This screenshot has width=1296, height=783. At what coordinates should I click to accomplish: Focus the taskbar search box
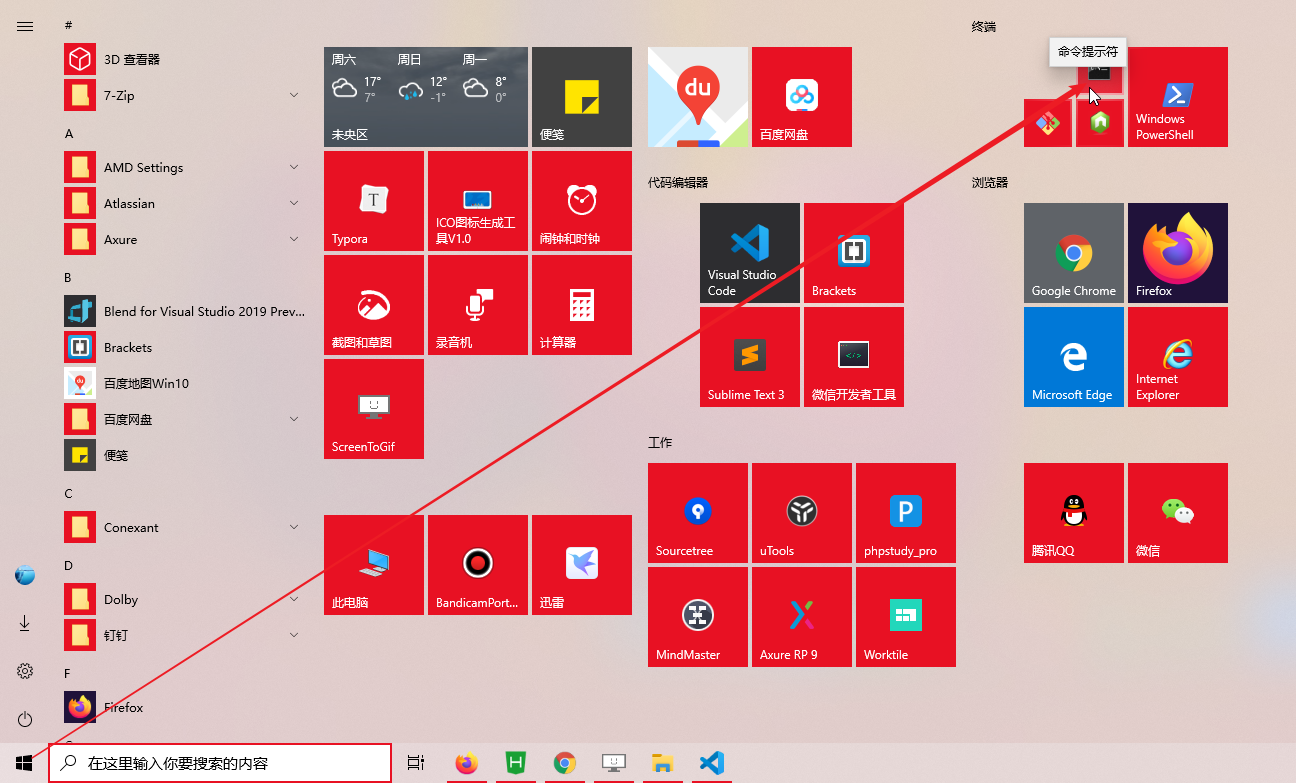click(220, 763)
